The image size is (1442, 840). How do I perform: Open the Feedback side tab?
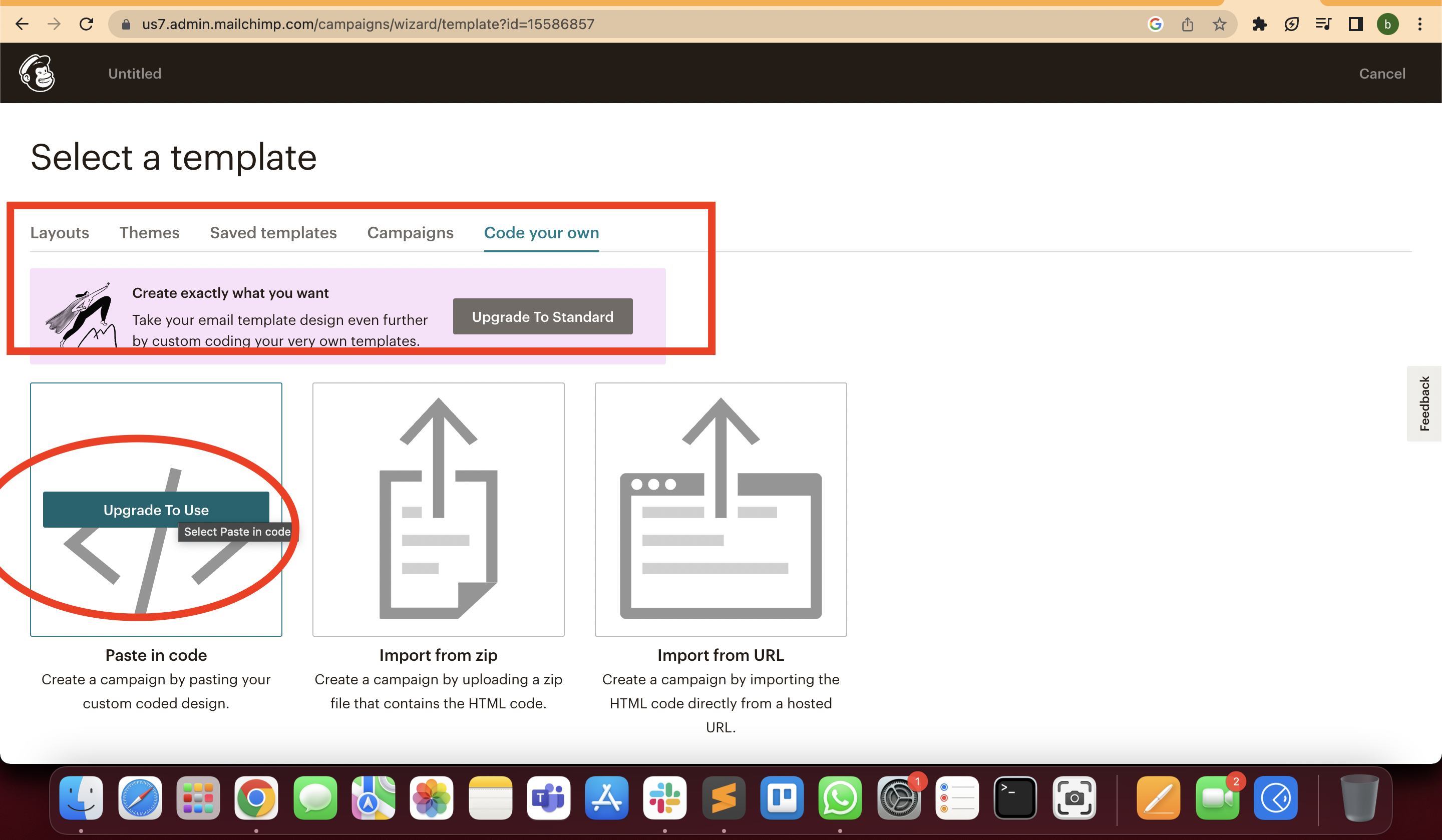point(1423,403)
